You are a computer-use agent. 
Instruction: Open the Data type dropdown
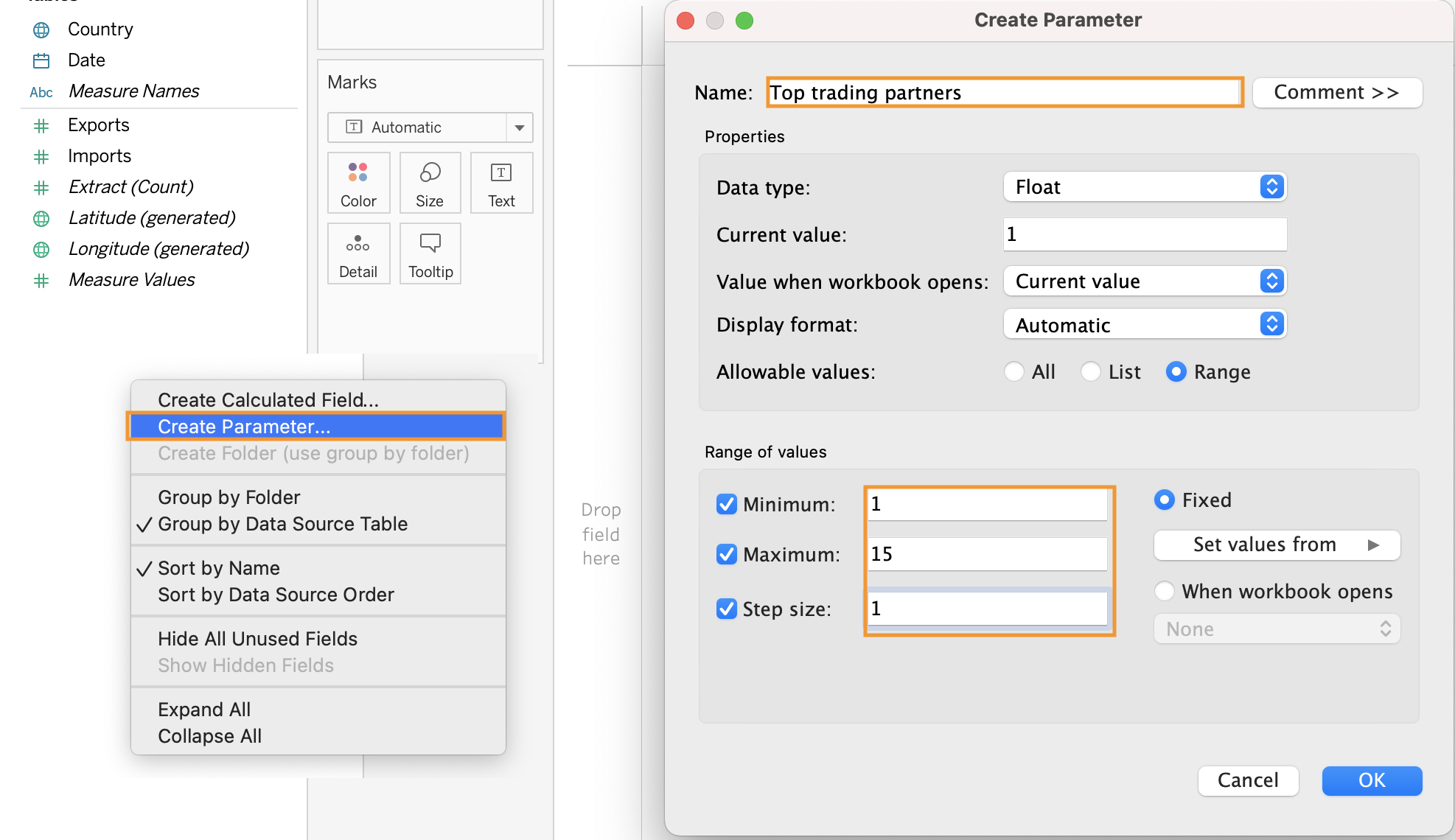pyautogui.click(x=1145, y=187)
